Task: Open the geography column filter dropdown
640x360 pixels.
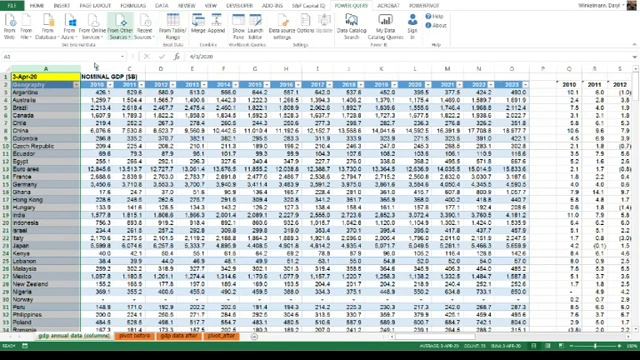Action: (76, 84)
